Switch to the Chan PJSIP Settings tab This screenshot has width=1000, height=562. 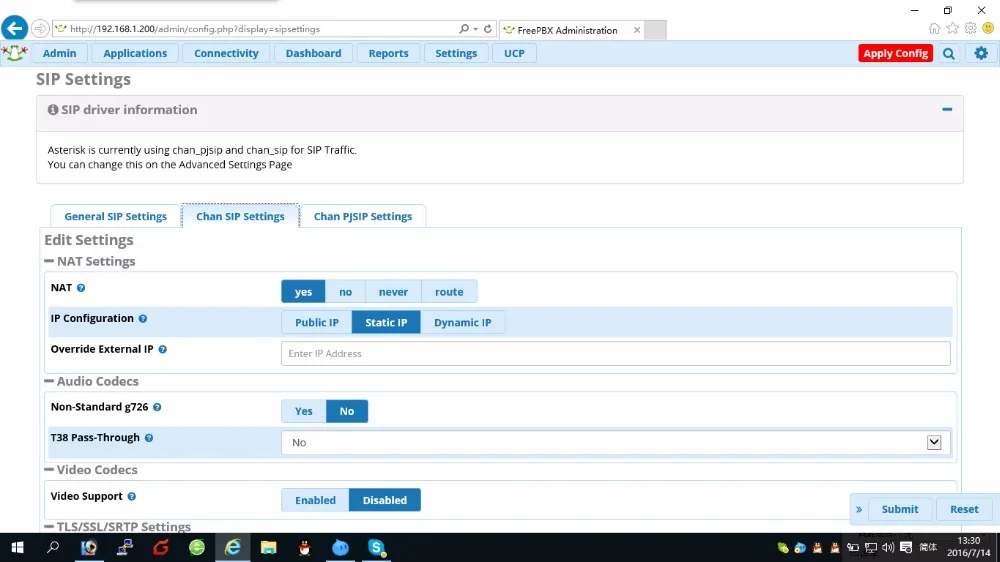click(363, 216)
